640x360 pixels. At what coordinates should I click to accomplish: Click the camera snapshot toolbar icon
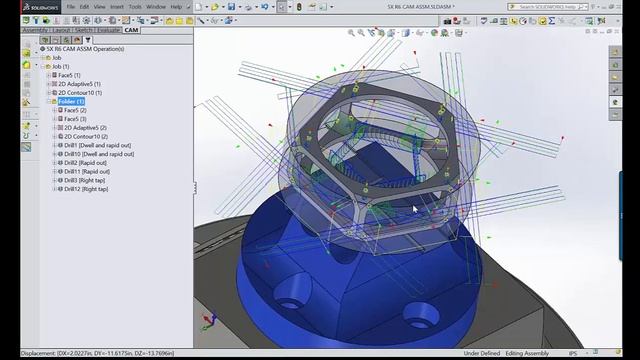coord(447,21)
